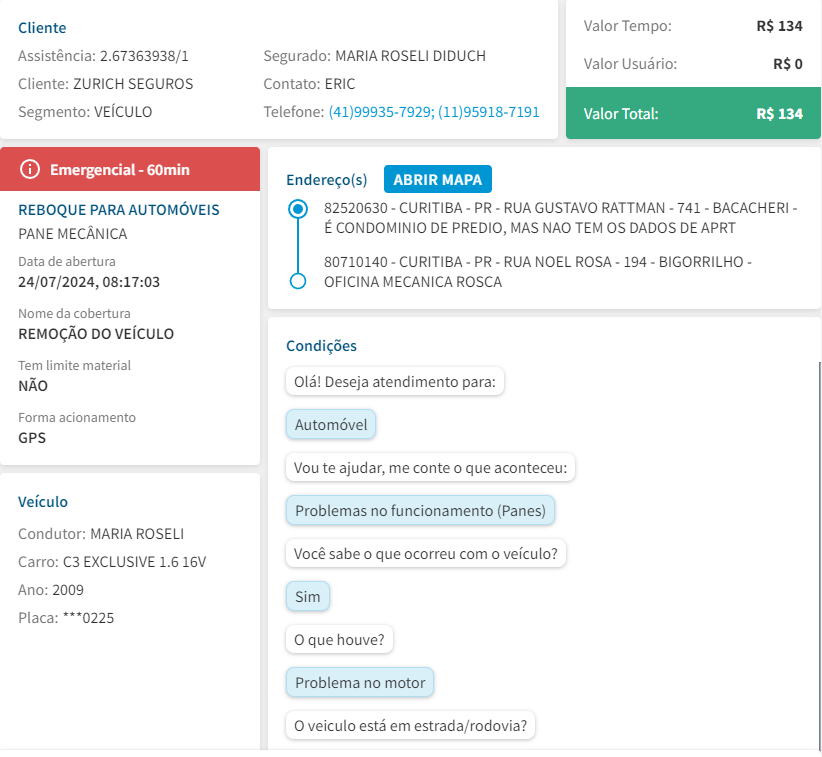
Task: Click the Condições section heading
Action: click(321, 346)
